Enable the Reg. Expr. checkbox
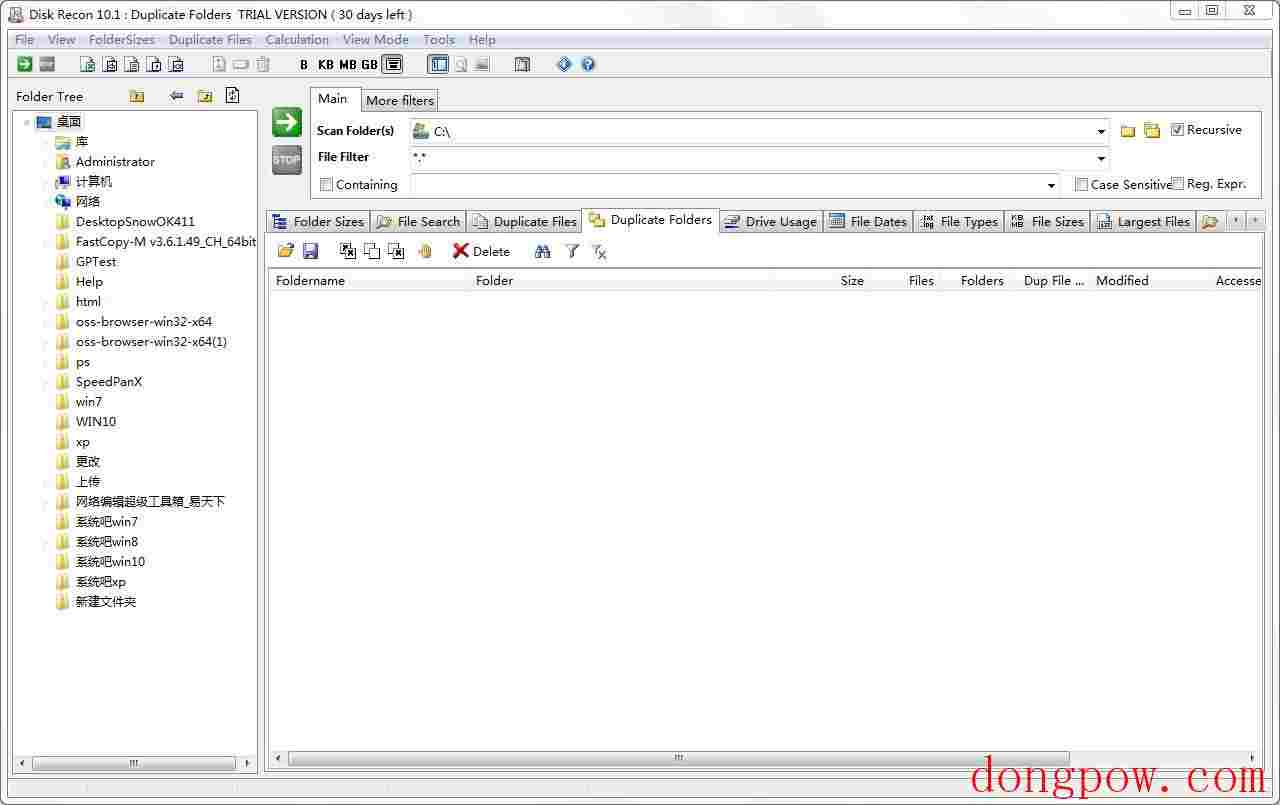This screenshot has height=805, width=1280. coord(1177,184)
